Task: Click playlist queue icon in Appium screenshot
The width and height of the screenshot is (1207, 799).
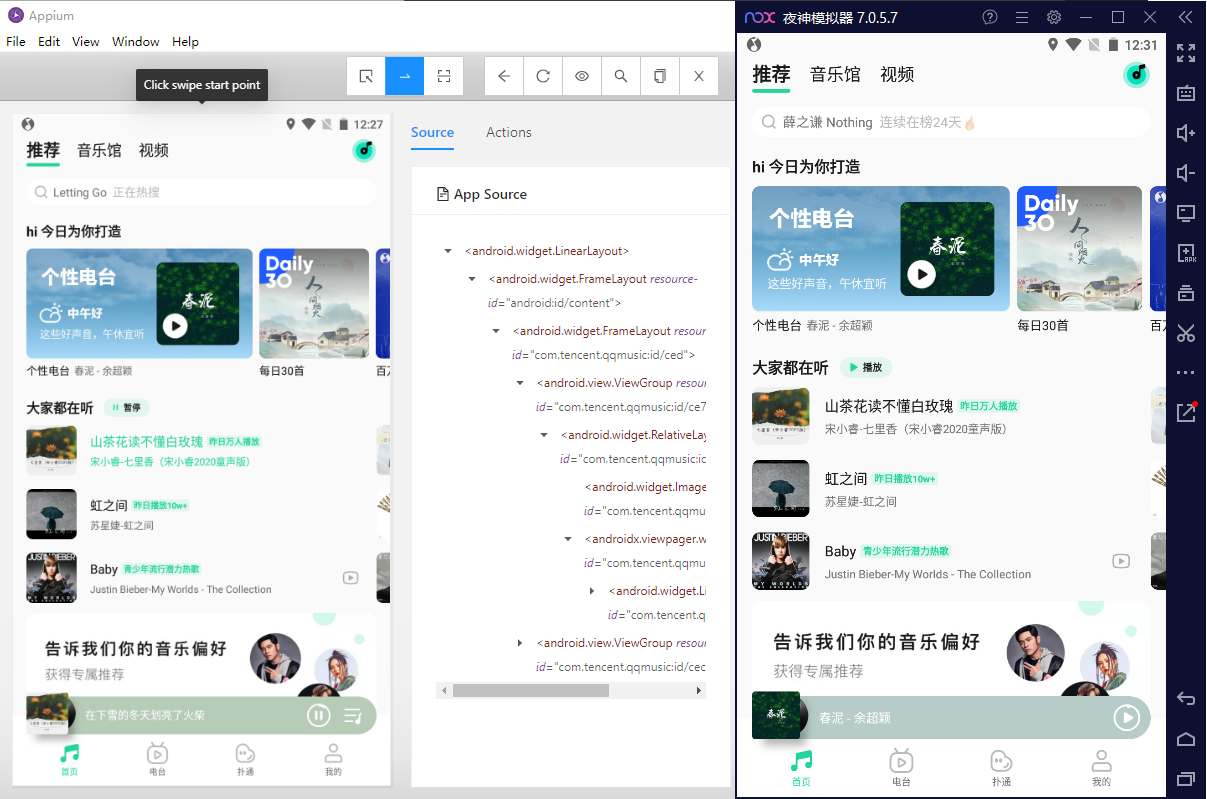Action: [353, 716]
